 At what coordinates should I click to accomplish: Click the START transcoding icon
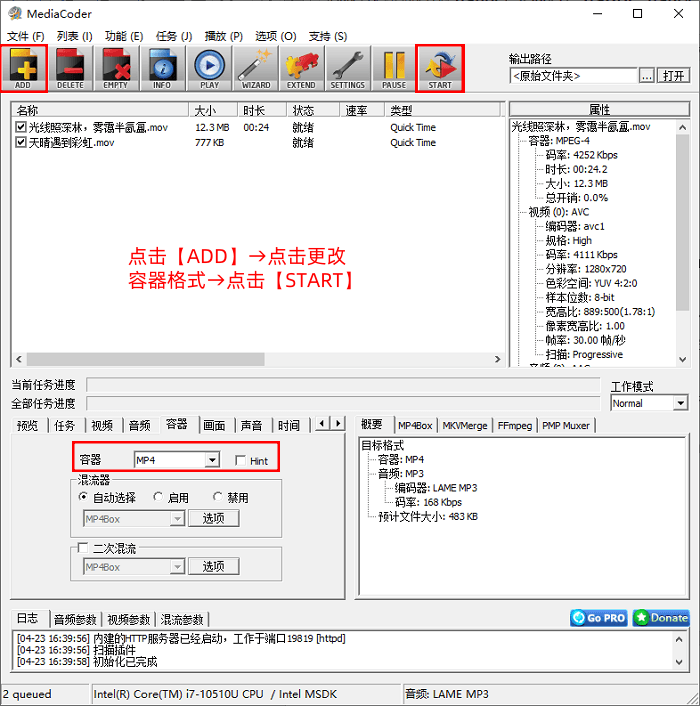pyautogui.click(x=440, y=68)
